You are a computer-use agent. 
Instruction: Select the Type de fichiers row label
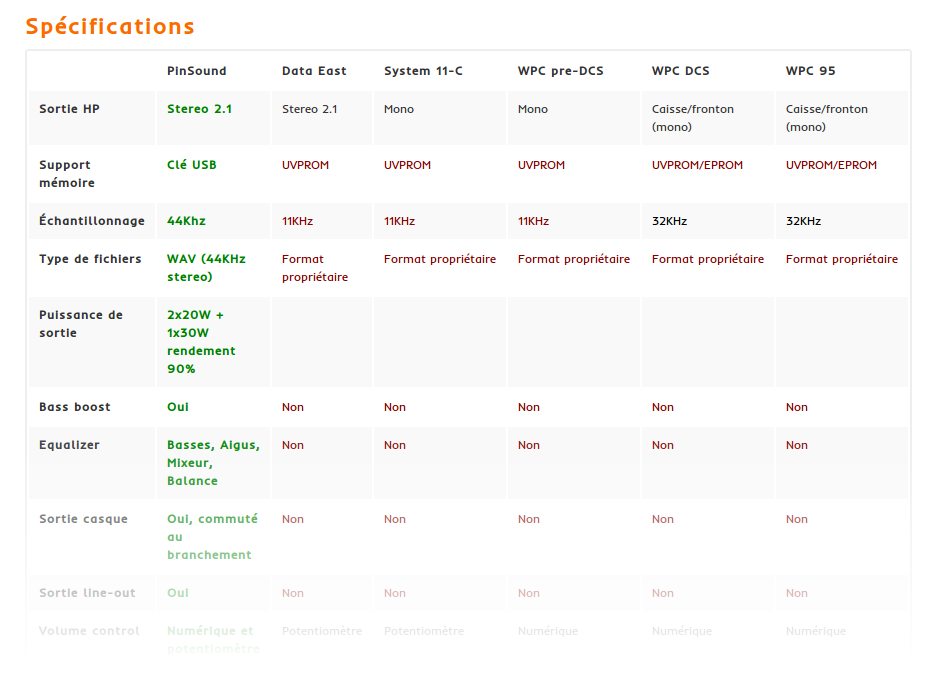(x=90, y=259)
